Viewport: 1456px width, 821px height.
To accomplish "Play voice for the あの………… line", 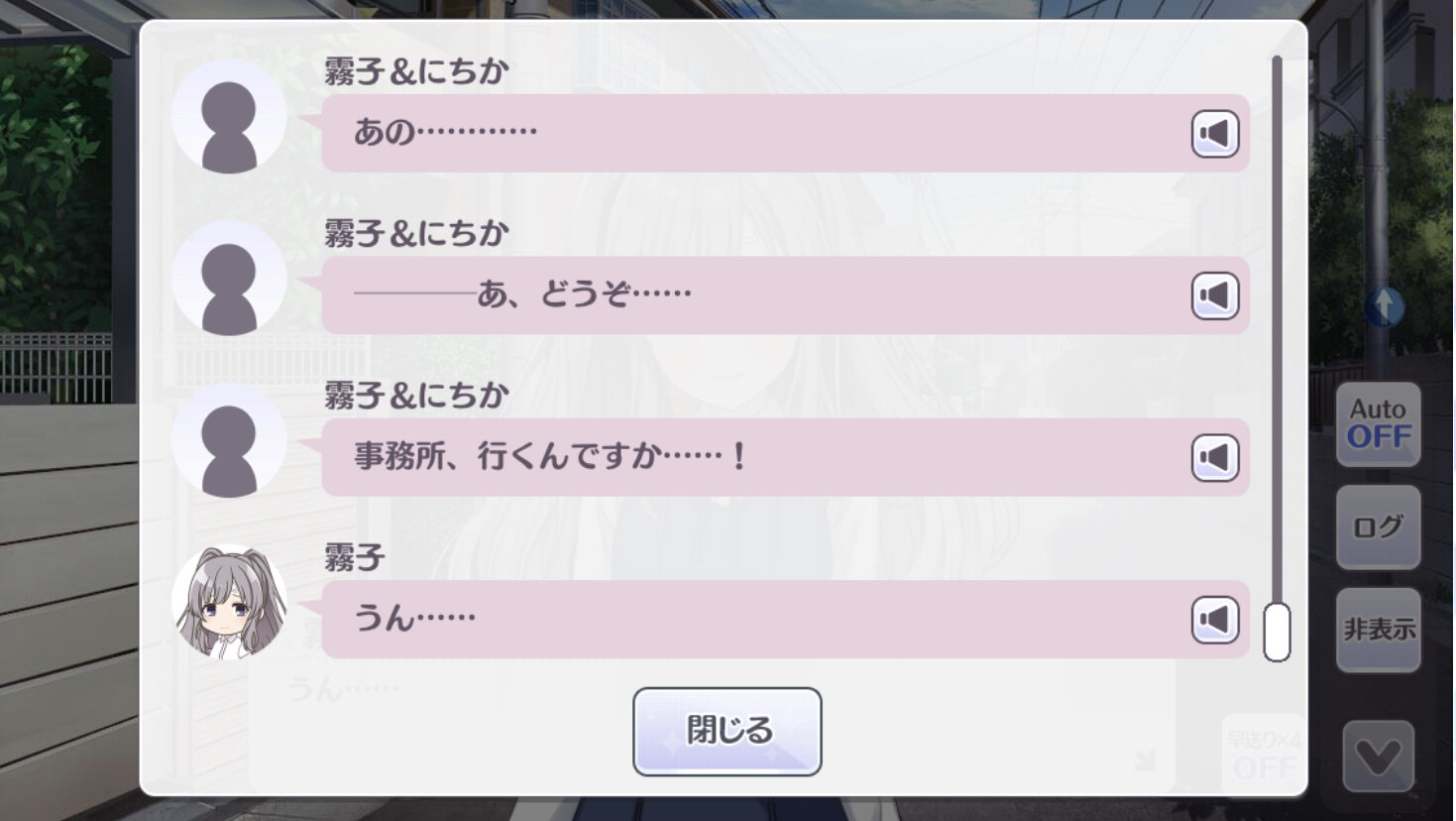I will (1214, 134).
